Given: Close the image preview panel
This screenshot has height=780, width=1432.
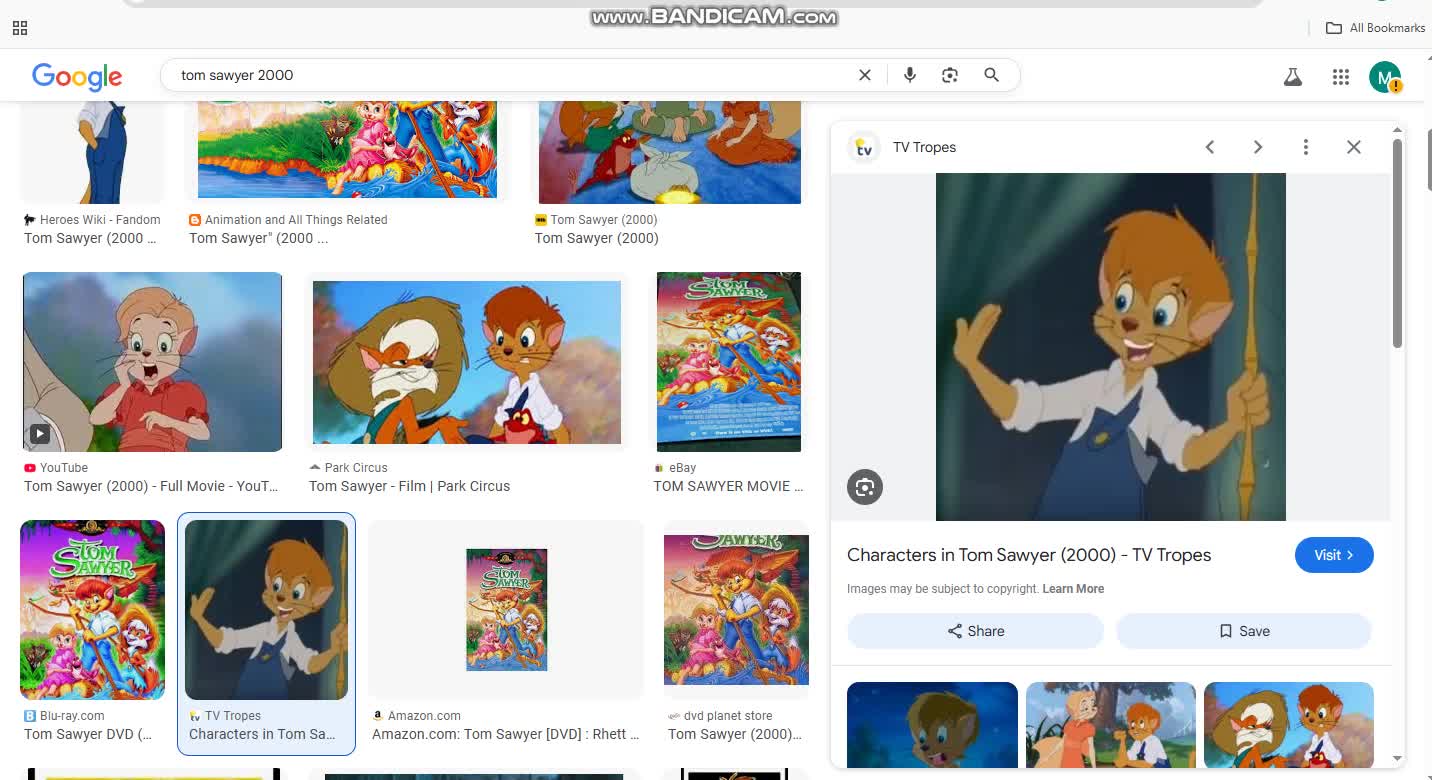Looking at the screenshot, I should point(1353,147).
